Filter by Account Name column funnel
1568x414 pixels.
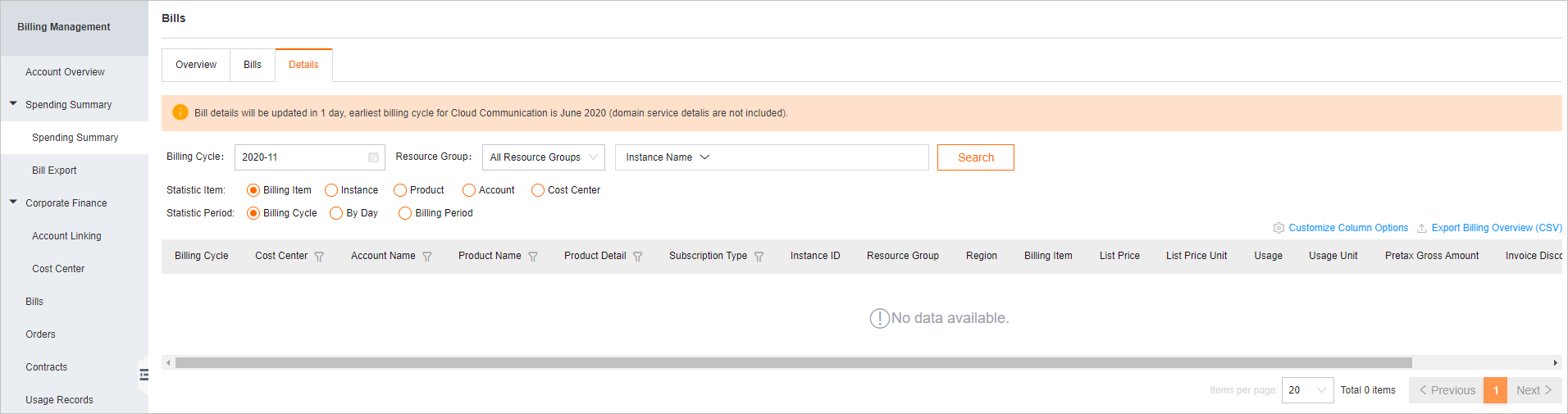427,257
